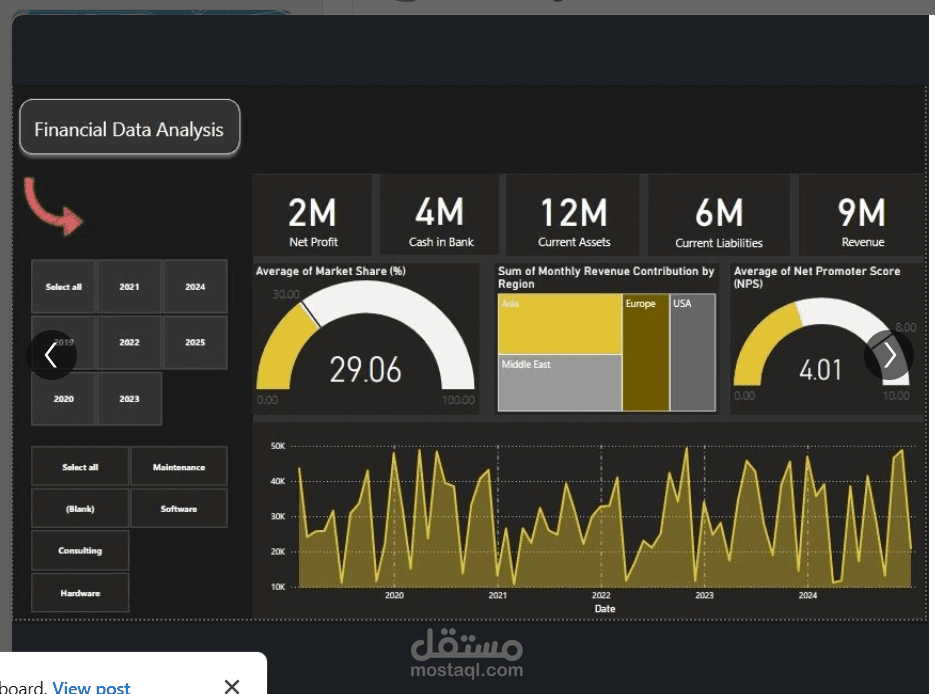Filter by Software category
The height and width of the screenshot is (694, 935).
click(x=179, y=509)
